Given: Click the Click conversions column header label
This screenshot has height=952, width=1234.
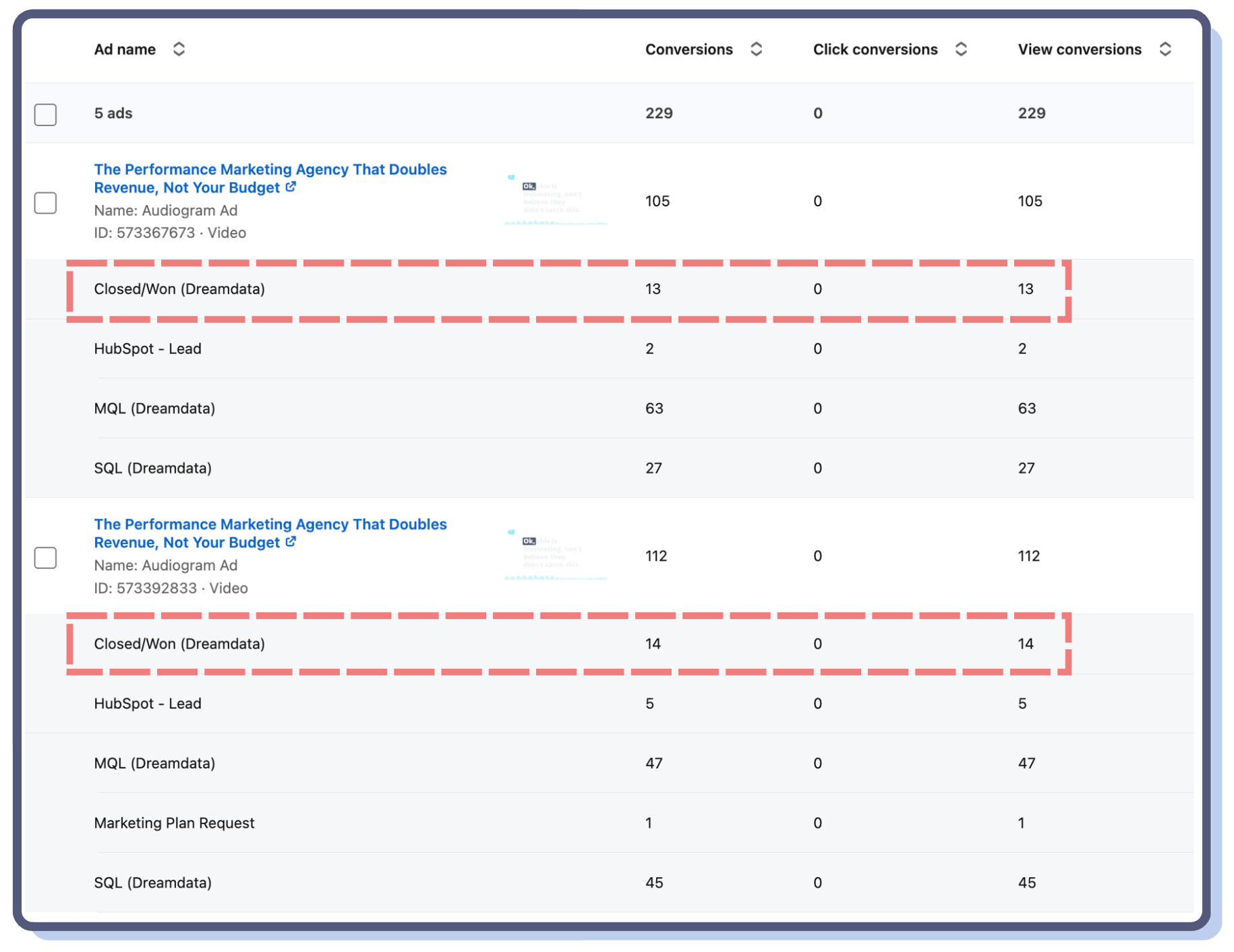Looking at the screenshot, I should pyautogui.click(x=875, y=49).
